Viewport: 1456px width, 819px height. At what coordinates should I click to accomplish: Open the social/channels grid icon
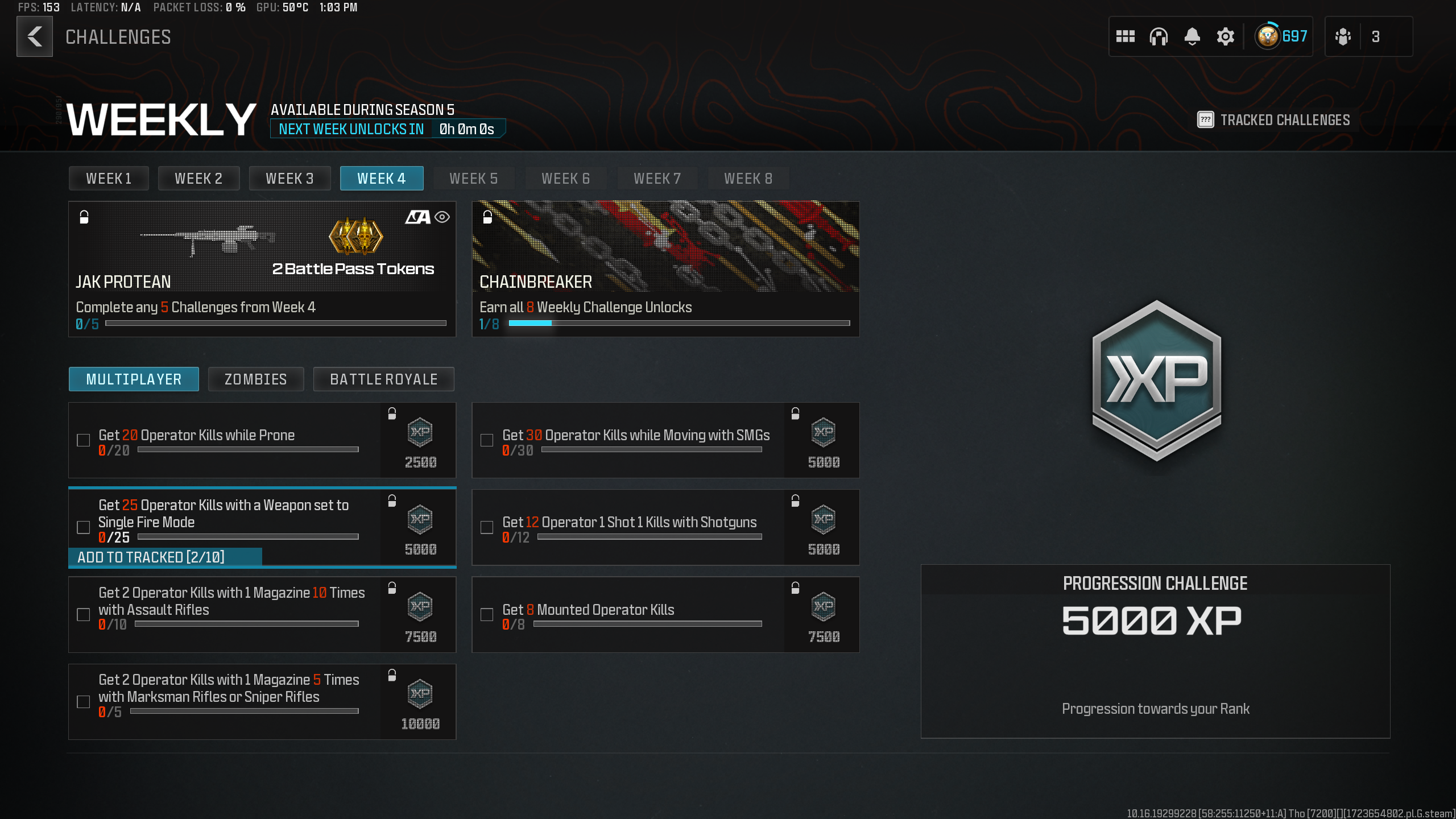tap(1124, 36)
